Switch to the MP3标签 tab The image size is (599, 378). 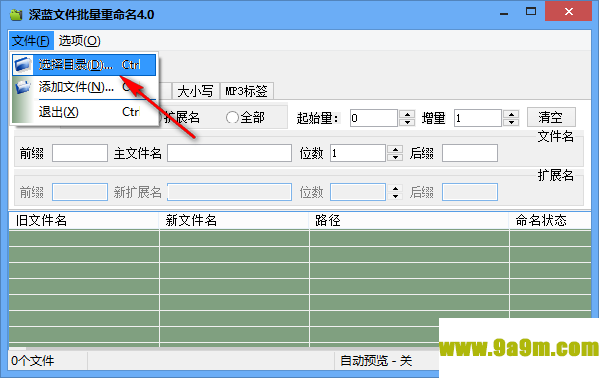point(246,91)
